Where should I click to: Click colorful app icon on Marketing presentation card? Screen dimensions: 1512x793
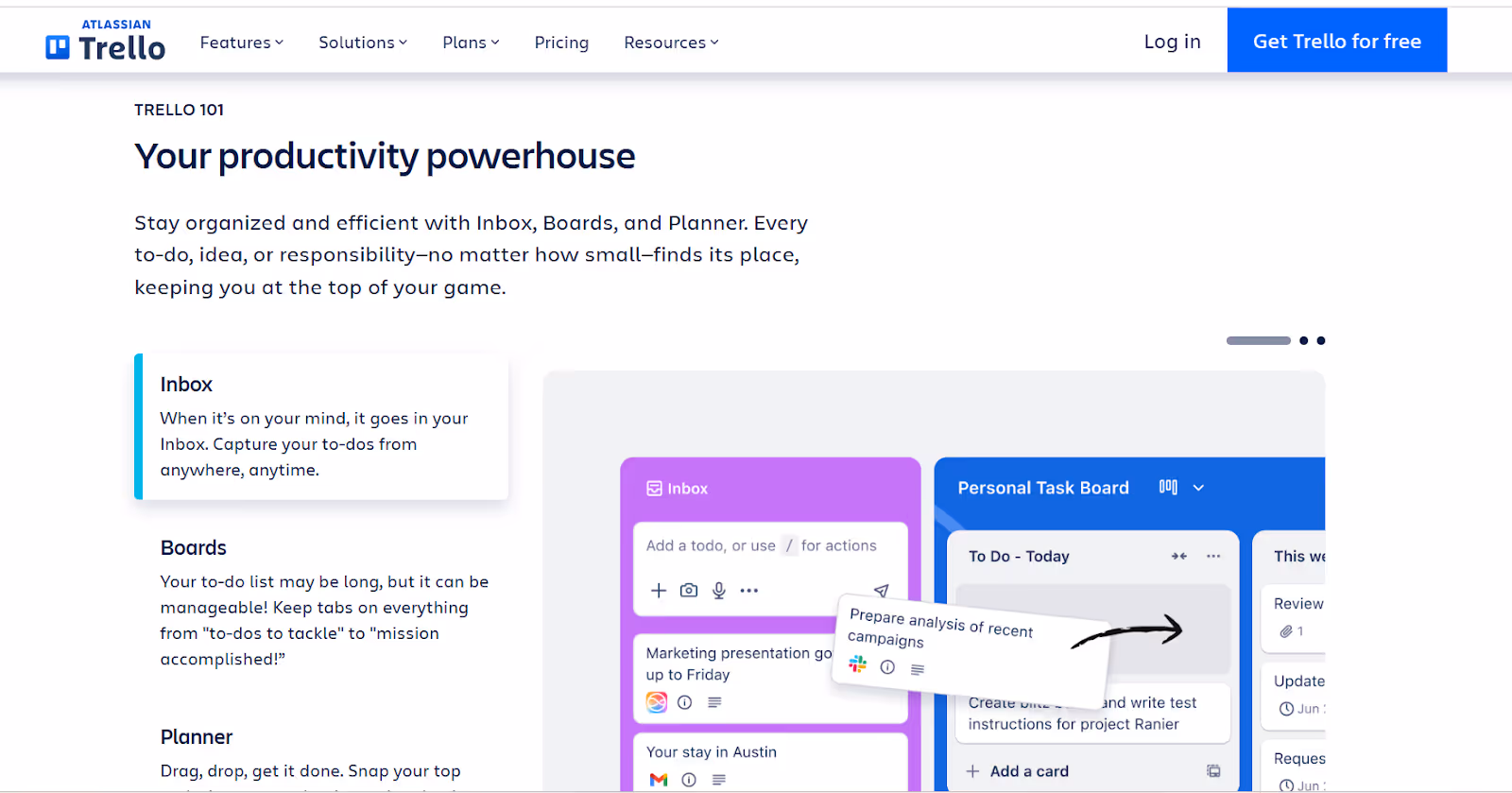[x=657, y=702]
